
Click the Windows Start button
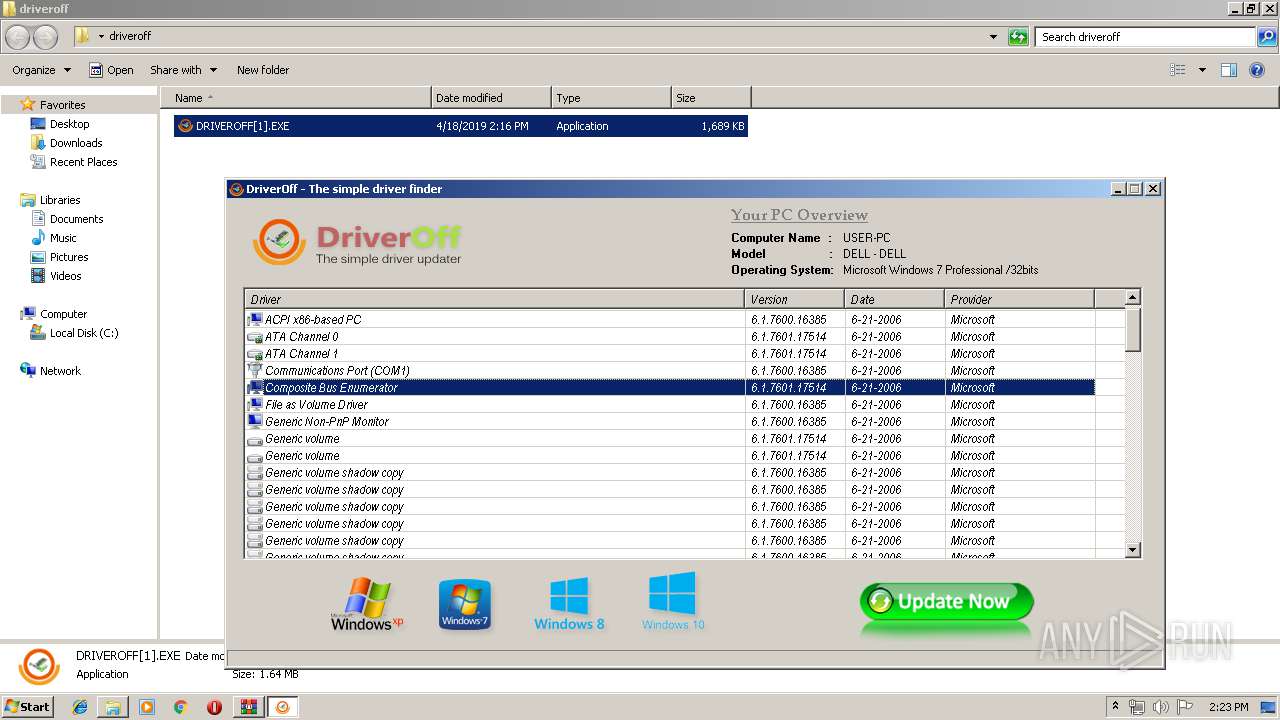tap(27, 706)
